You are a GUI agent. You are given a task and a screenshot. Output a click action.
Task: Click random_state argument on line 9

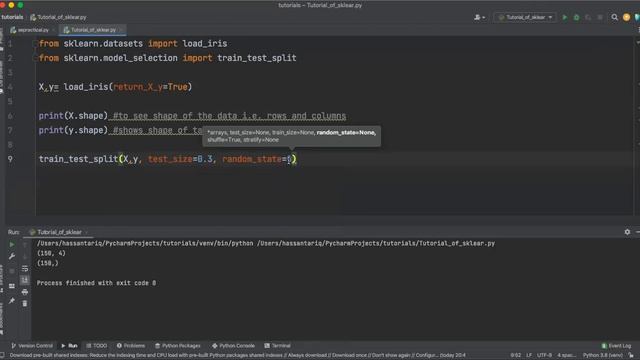click(x=257, y=159)
